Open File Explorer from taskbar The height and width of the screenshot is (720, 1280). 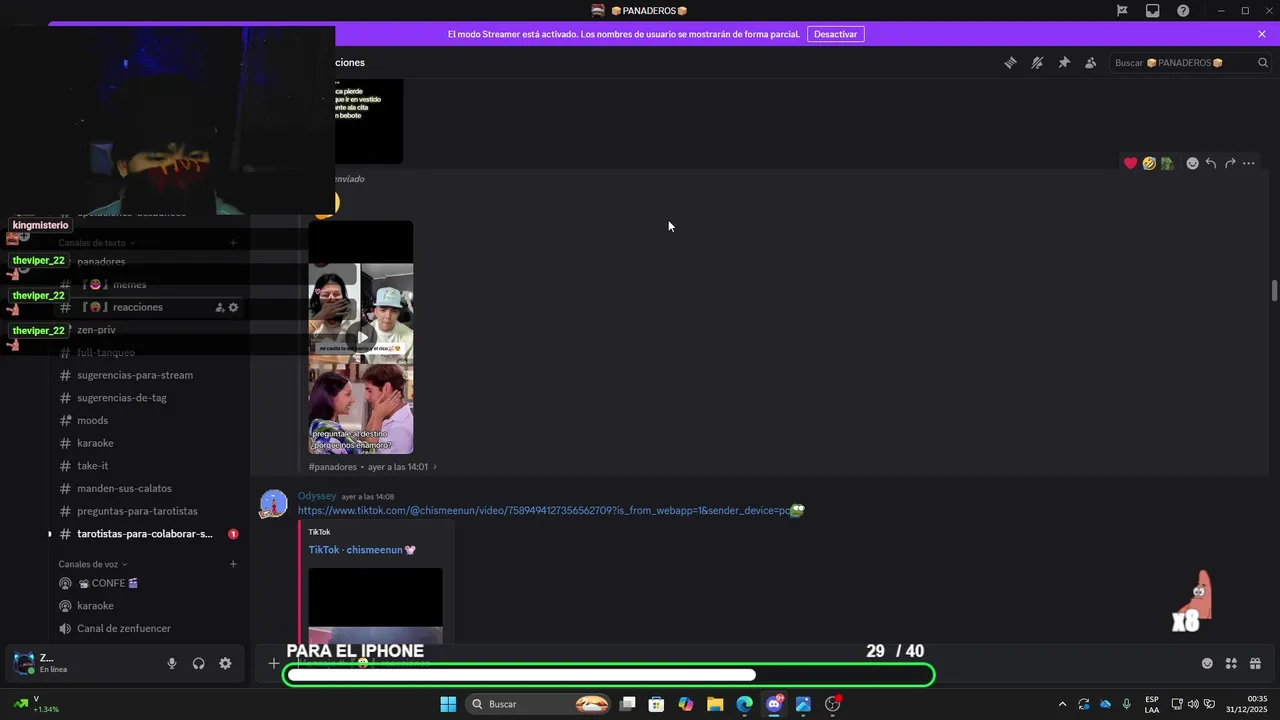(x=715, y=704)
